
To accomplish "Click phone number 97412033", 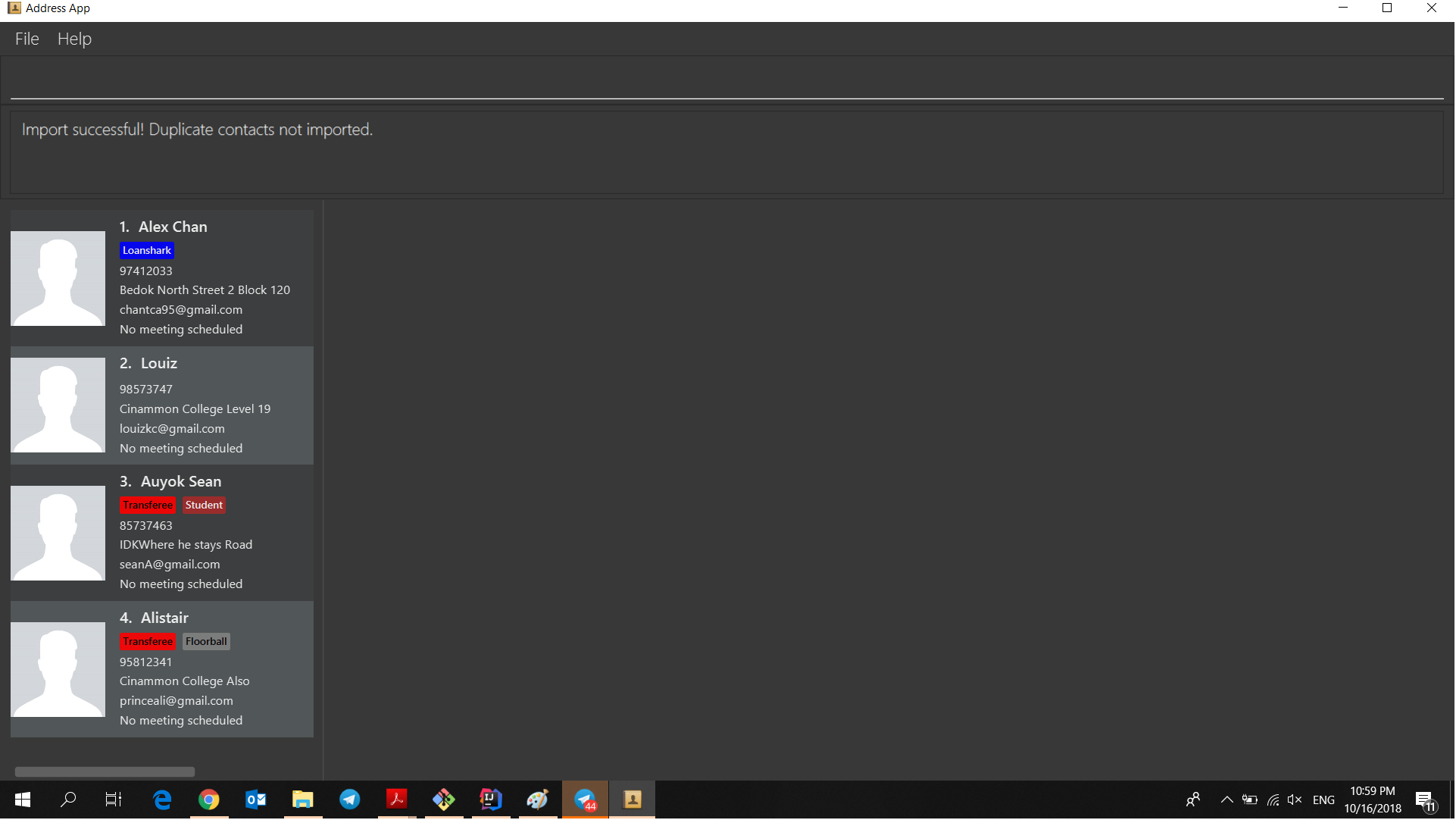I will click(146, 271).
